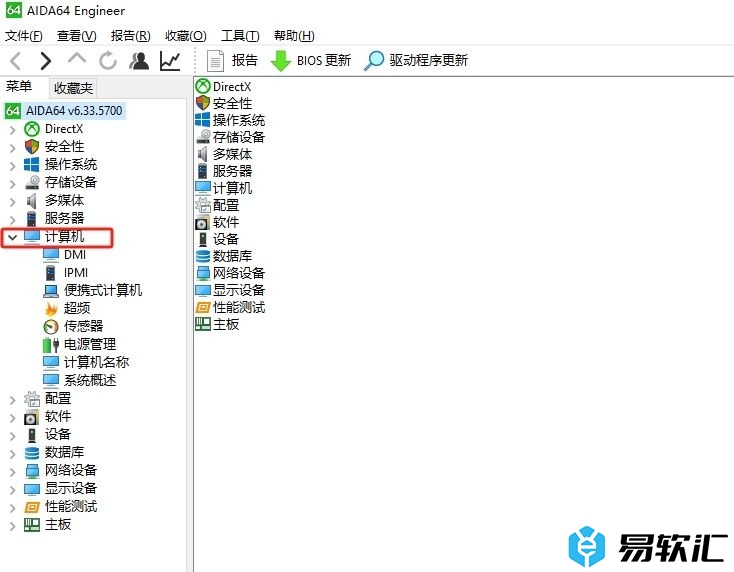Screen dimensions: 734x572
Task: Click 数据库 icon in right pane
Action: pos(203,256)
